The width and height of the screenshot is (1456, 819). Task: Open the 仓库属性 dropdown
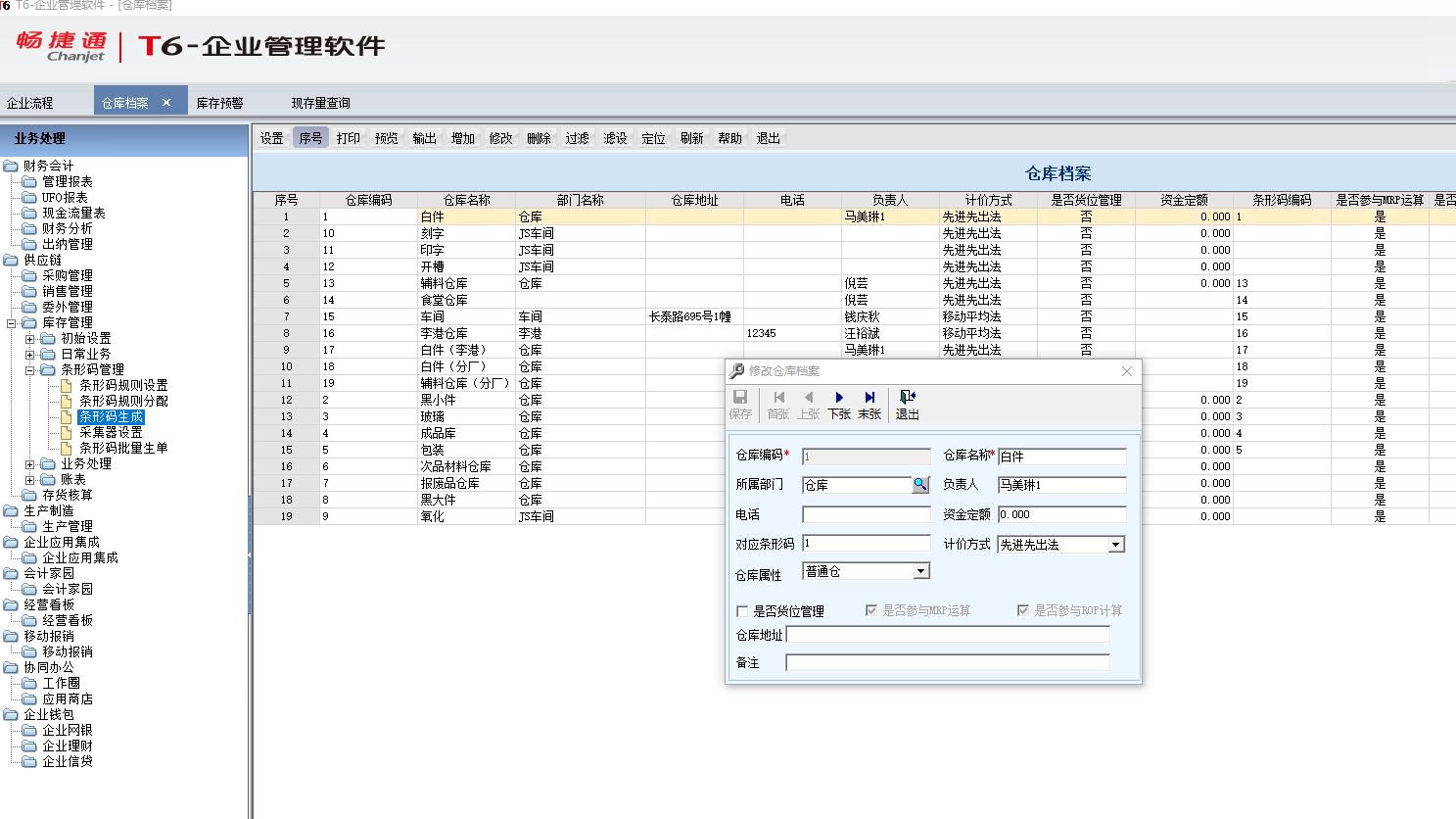pos(920,571)
